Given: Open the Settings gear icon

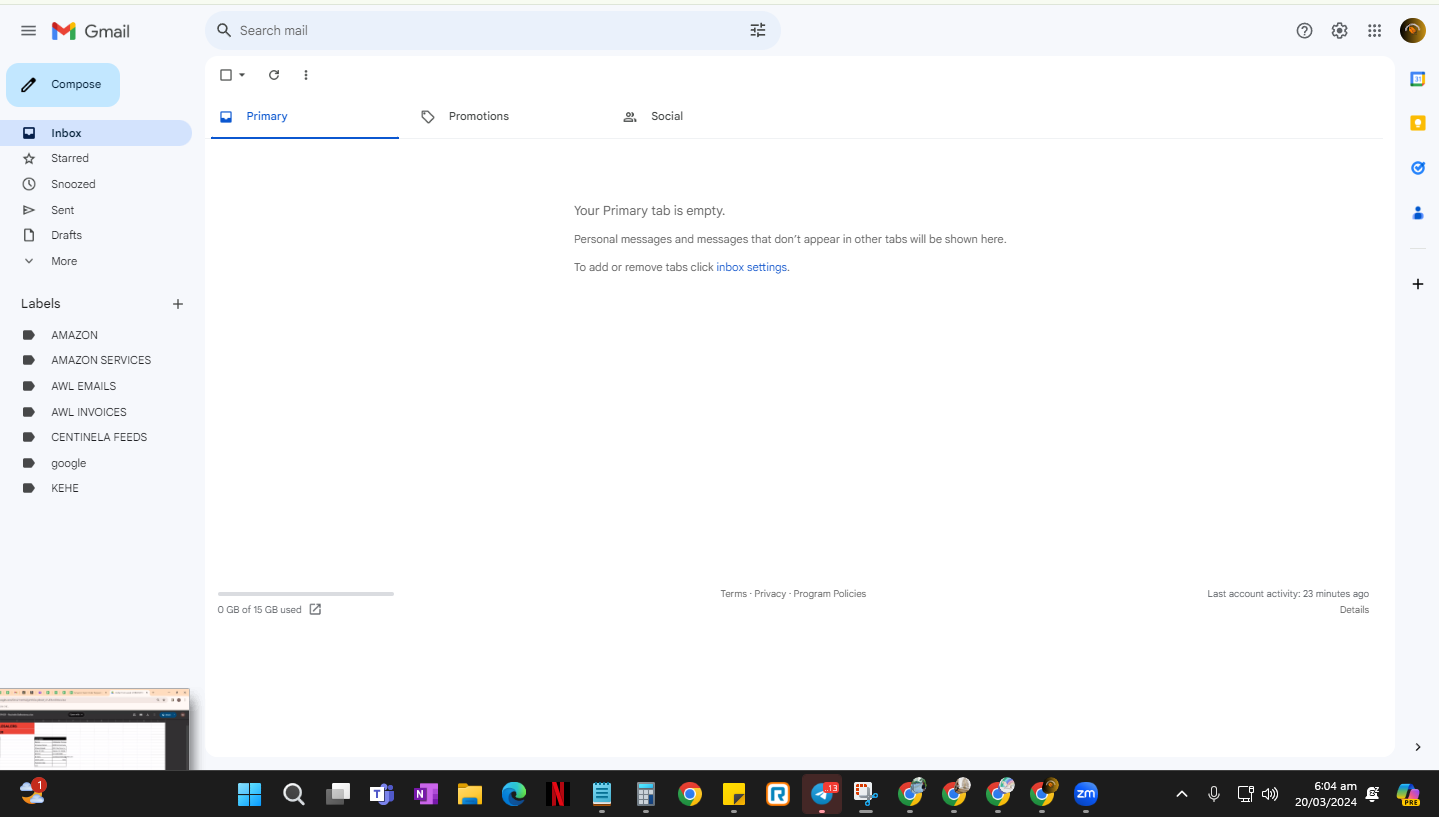Looking at the screenshot, I should tap(1340, 31).
